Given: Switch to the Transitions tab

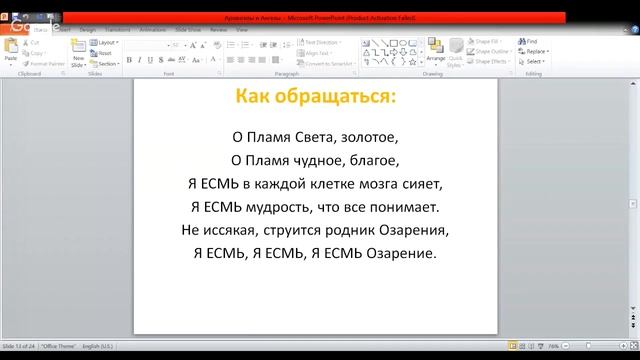Looking at the screenshot, I should 118,29.
